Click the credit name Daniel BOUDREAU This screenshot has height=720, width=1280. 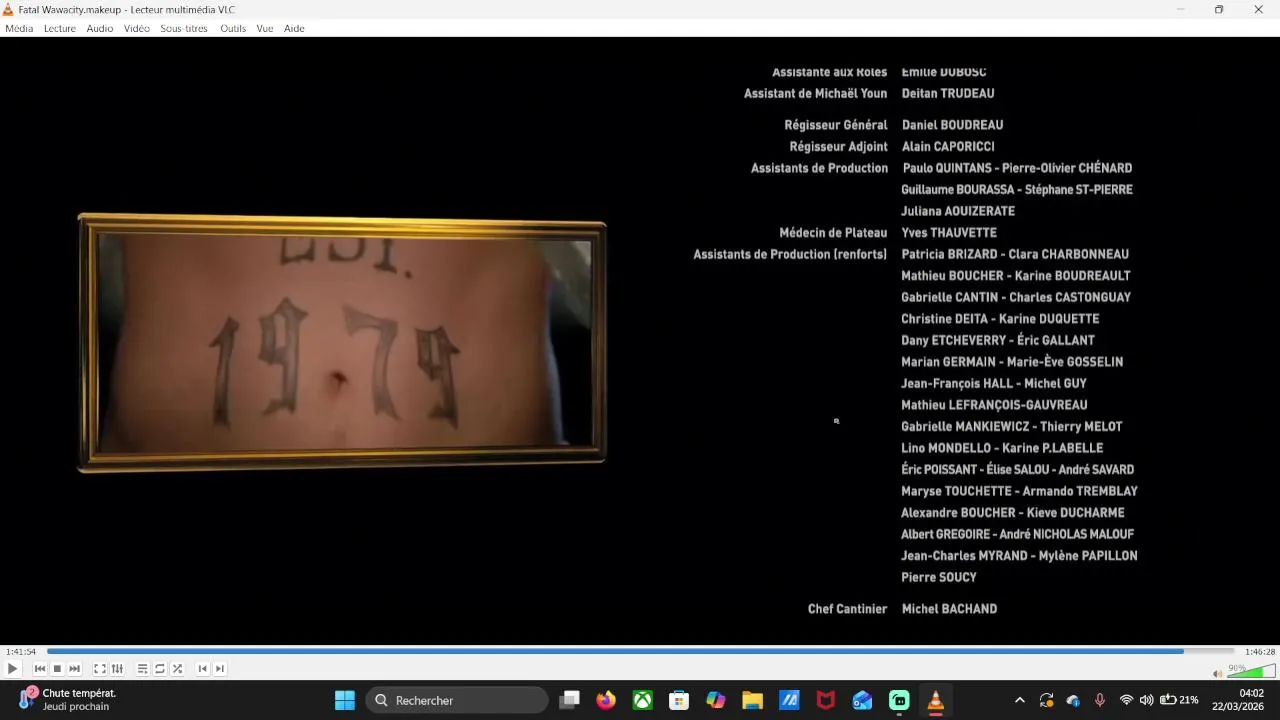(x=952, y=125)
